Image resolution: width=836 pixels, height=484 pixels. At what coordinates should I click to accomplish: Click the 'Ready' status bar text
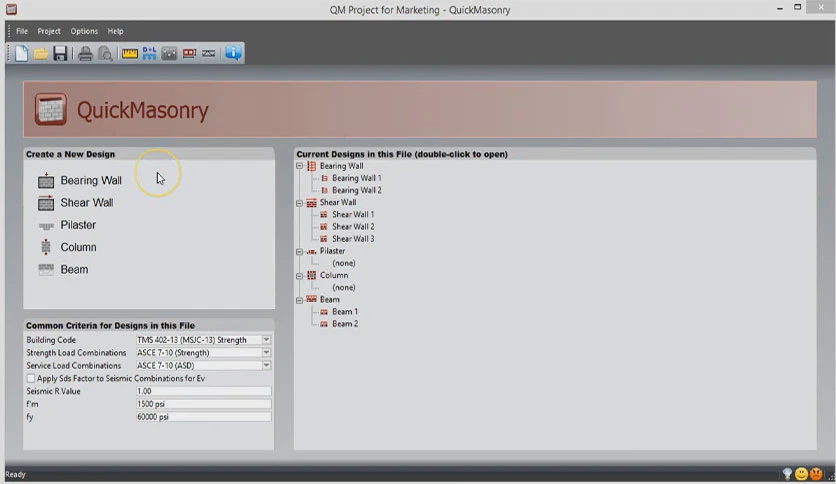15,474
